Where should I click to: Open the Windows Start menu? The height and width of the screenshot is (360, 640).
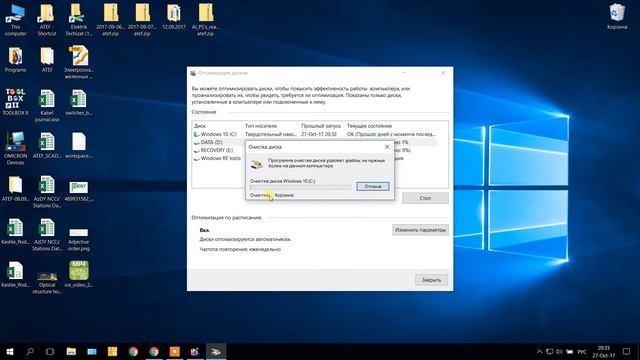[10, 351]
